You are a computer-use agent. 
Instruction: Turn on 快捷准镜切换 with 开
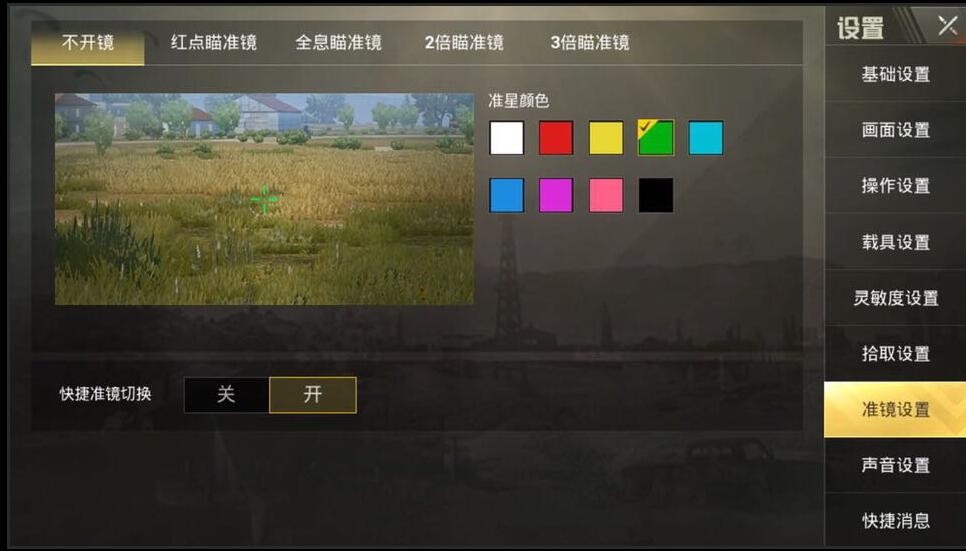(x=313, y=394)
